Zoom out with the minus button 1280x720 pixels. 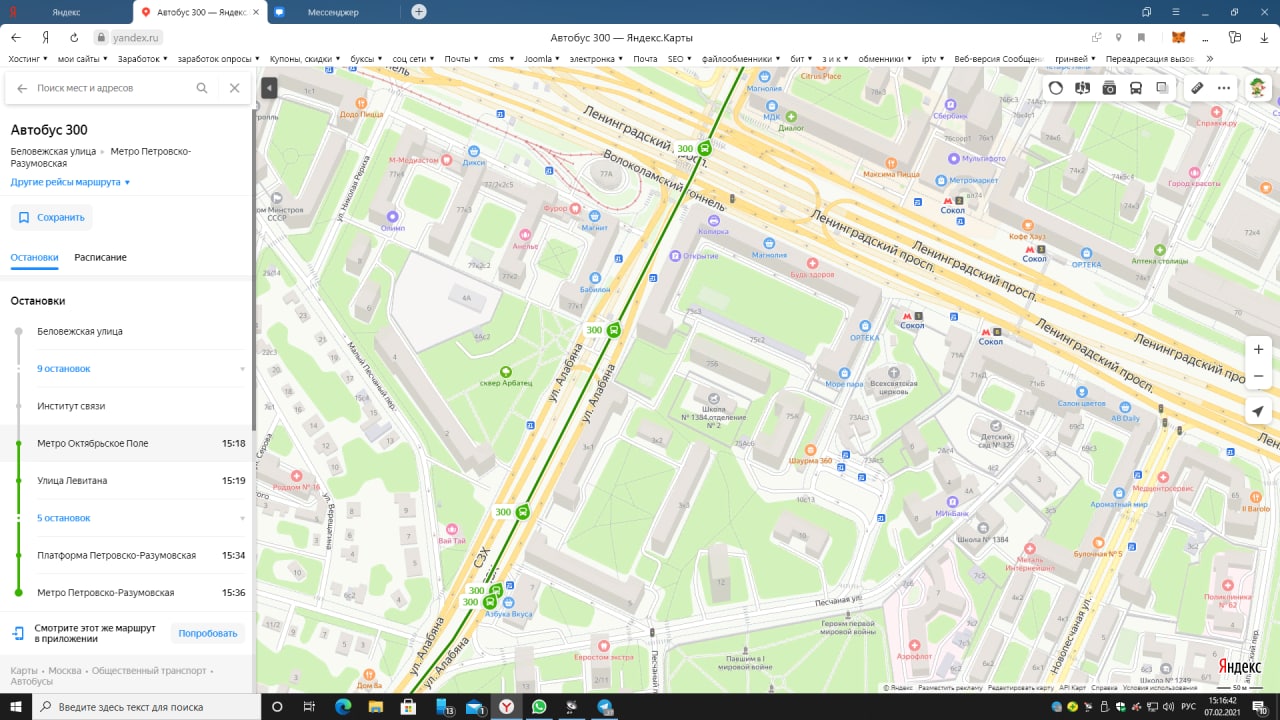[x=1258, y=376]
